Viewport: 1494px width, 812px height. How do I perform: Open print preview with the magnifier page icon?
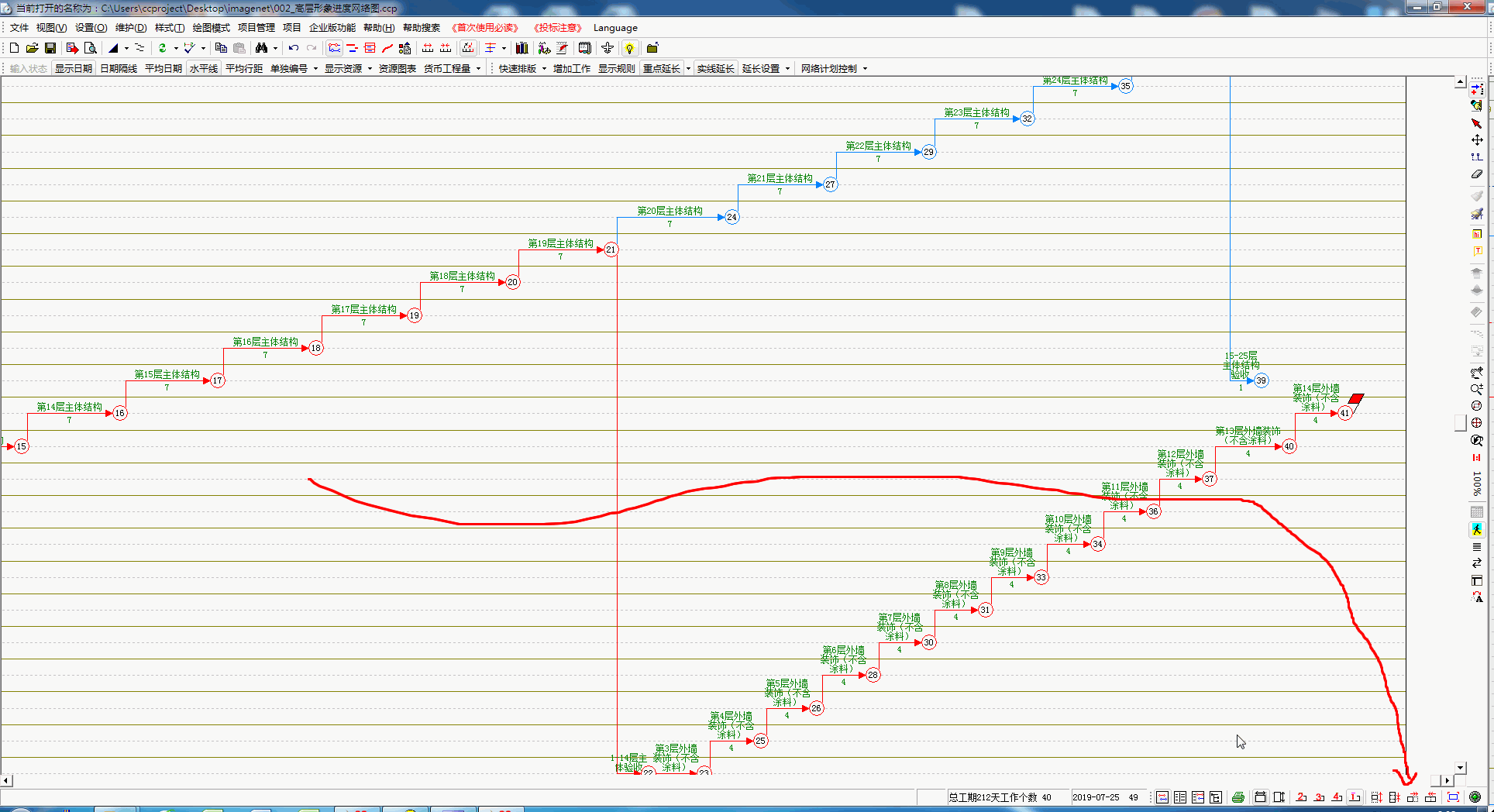pyautogui.click(x=90, y=48)
